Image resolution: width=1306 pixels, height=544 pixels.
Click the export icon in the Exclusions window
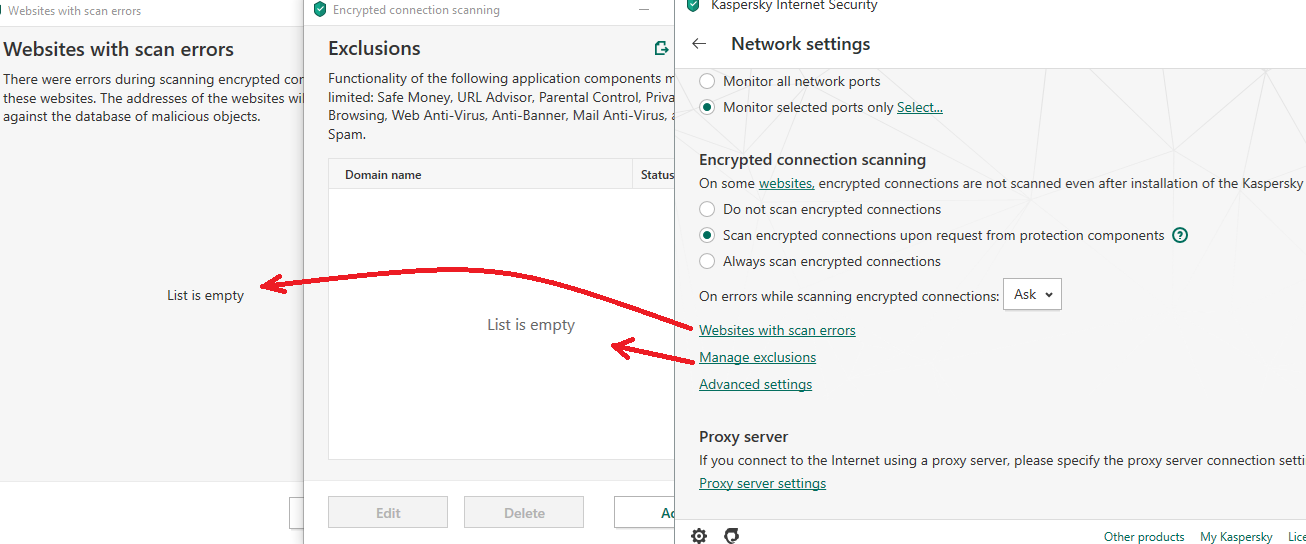[x=661, y=48]
